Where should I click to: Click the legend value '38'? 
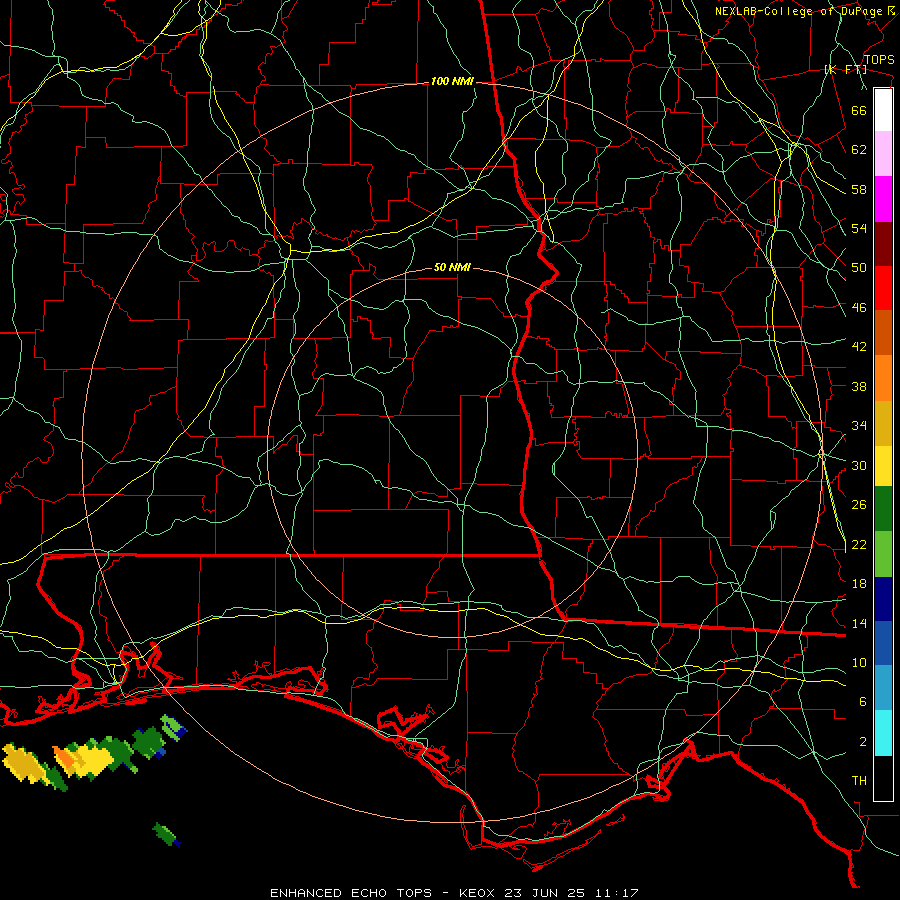coord(859,386)
